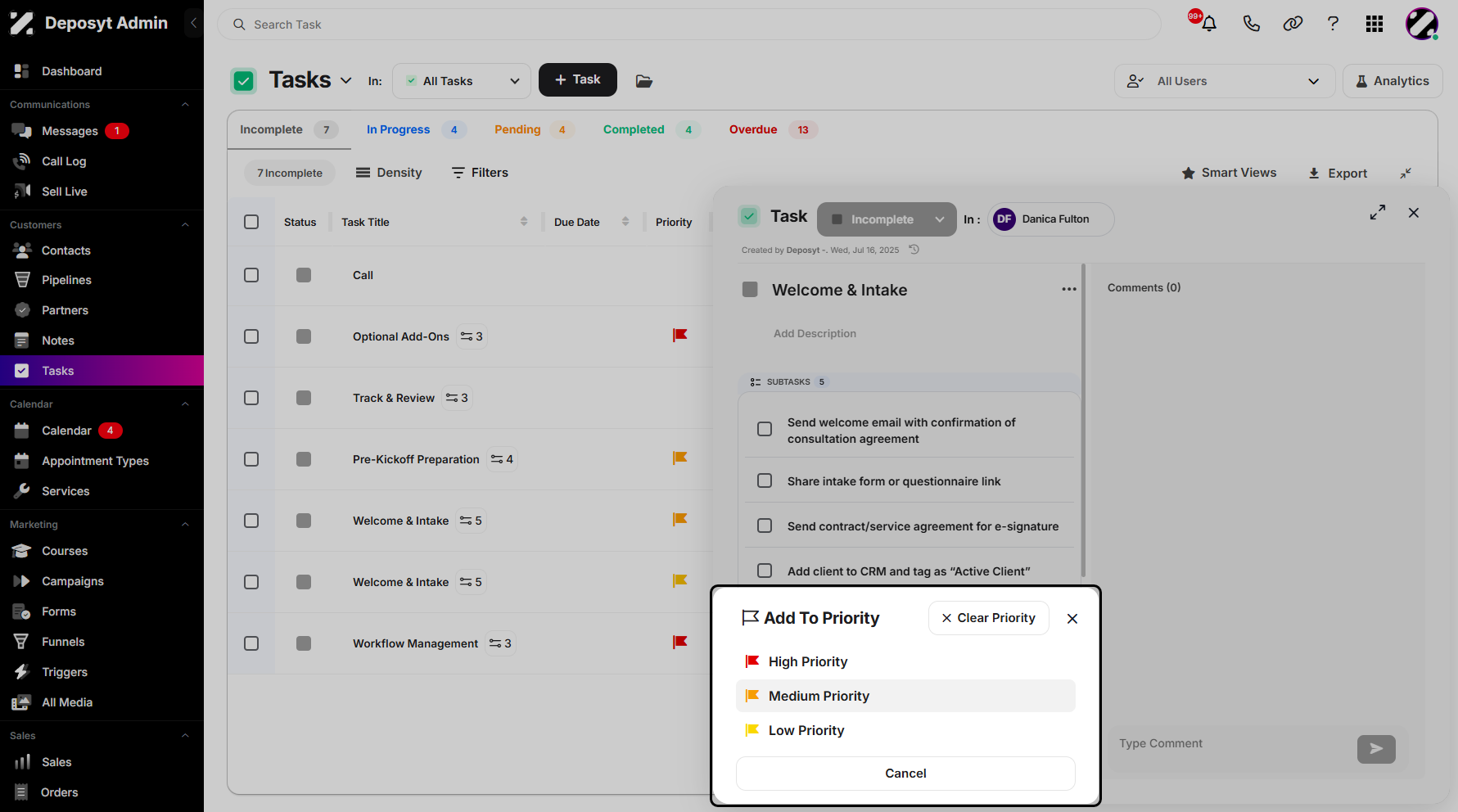Screen dimensions: 1458x812
Task: Switch to the Overdue tab
Action: tap(773, 129)
